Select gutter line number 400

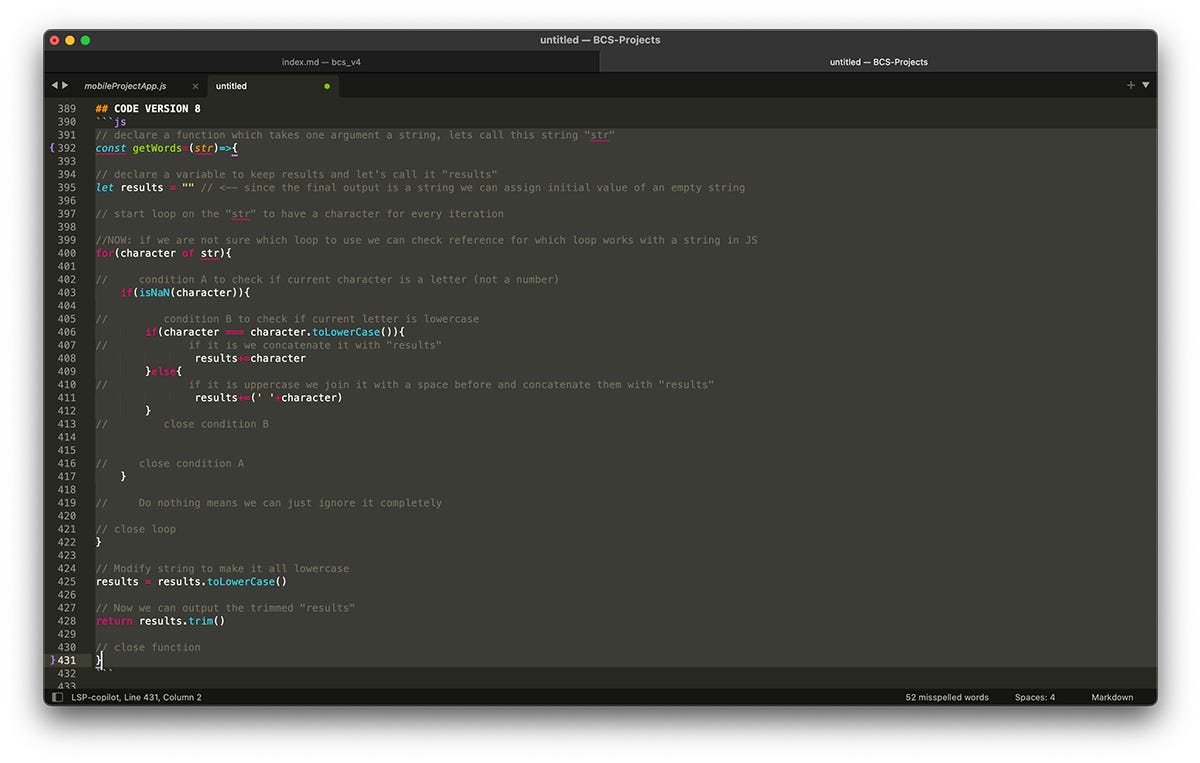66,252
